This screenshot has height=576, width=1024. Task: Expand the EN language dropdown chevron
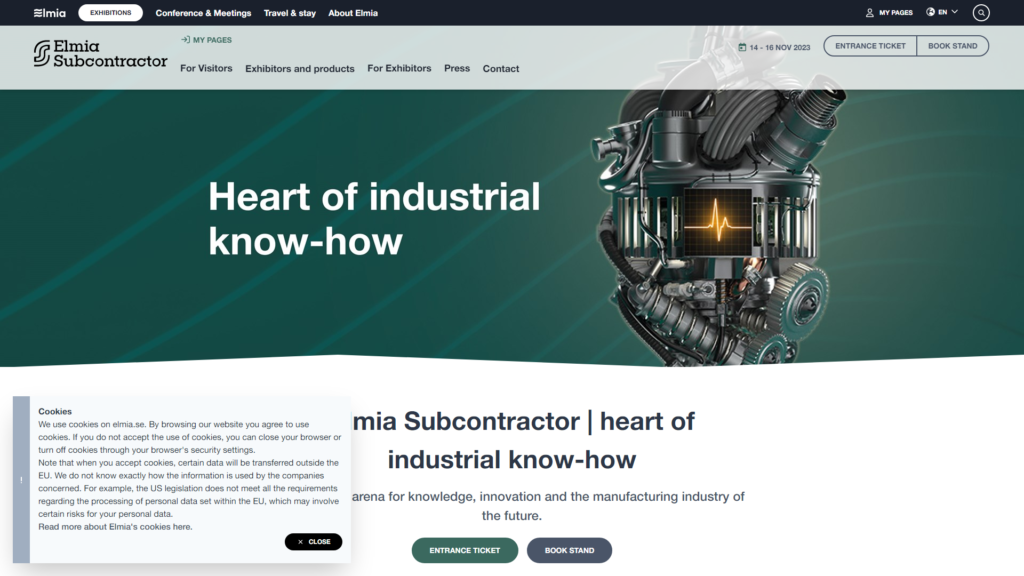coord(955,12)
